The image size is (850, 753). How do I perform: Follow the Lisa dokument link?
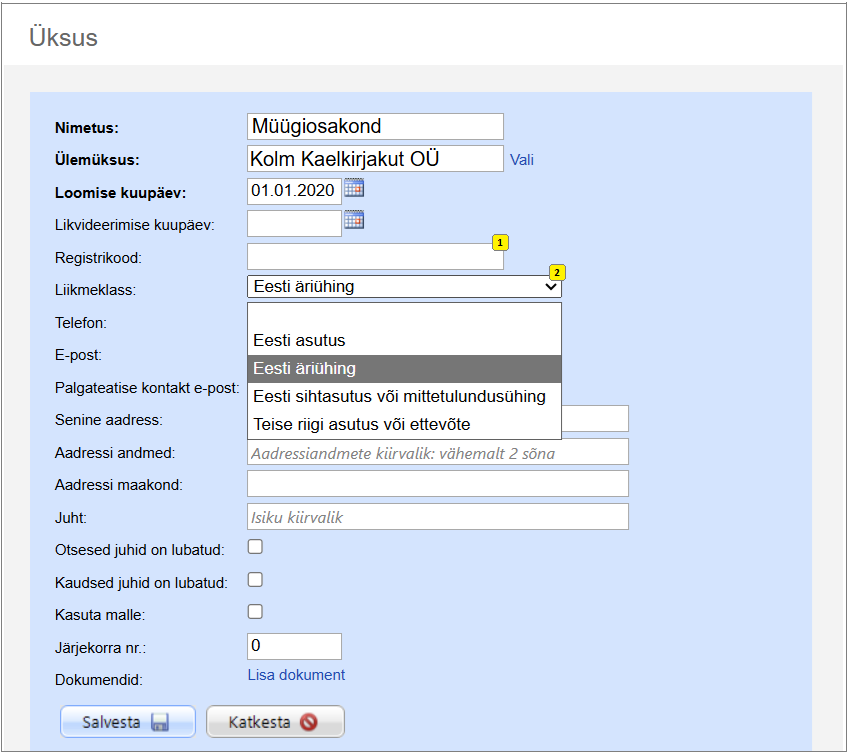(x=296, y=675)
